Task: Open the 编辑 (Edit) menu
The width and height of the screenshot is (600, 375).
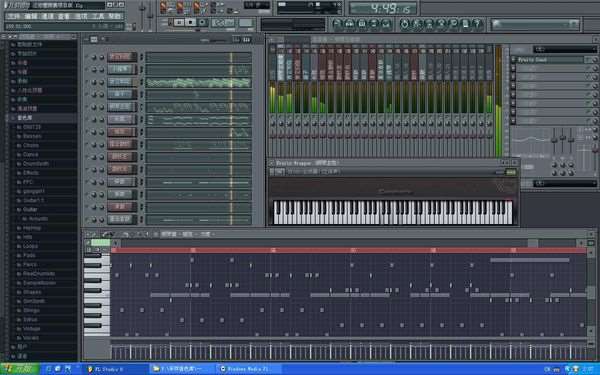Action: click(x=30, y=16)
